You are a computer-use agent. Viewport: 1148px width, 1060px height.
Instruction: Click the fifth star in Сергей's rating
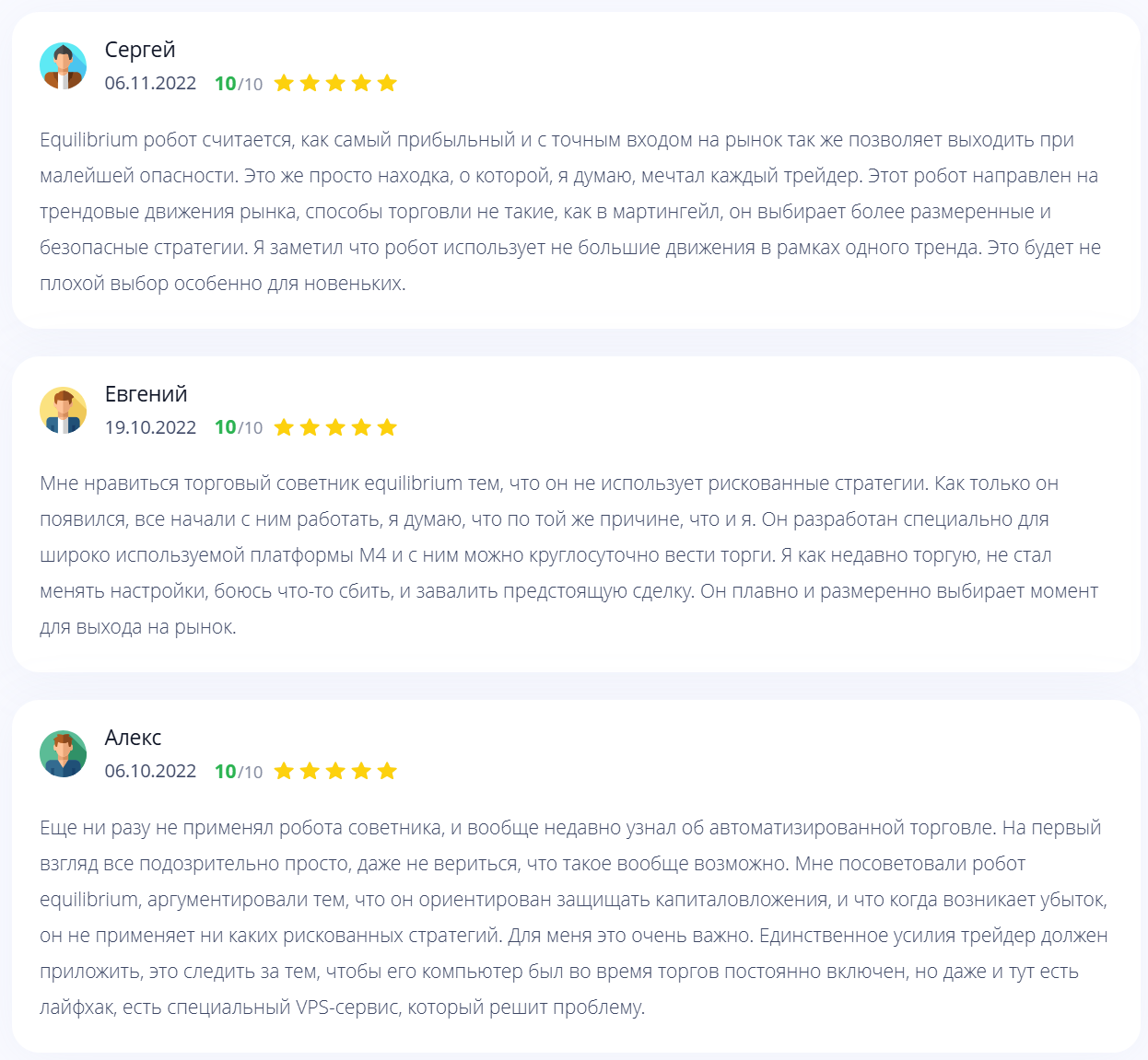(387, 83)
